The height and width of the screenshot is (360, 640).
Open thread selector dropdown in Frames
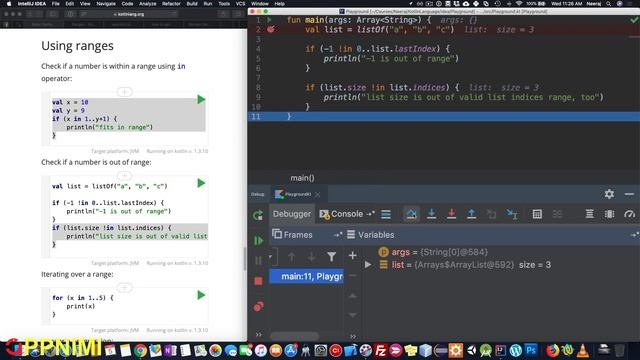coord(270,257)
